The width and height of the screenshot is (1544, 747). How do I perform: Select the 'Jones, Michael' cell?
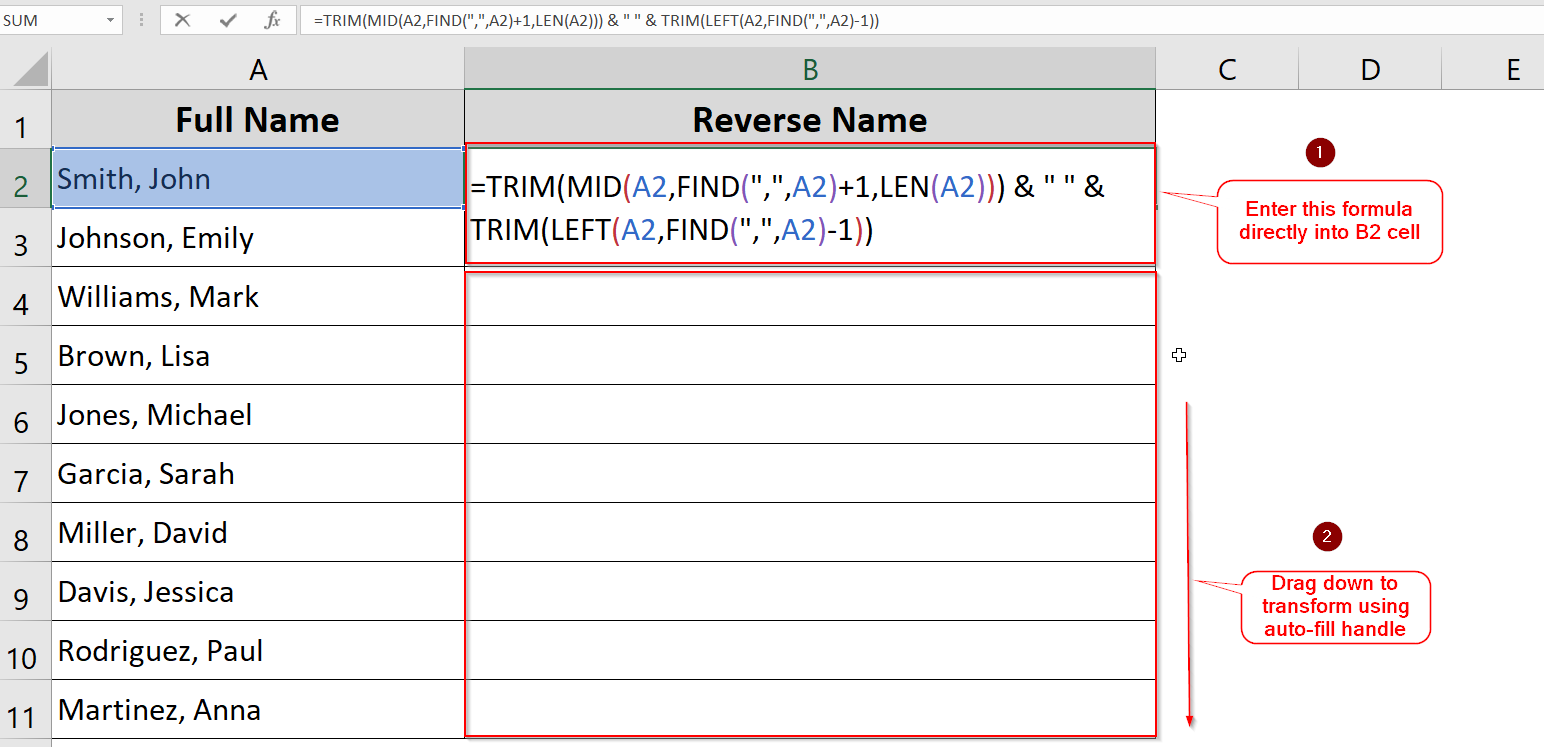[x=258, y=414]
